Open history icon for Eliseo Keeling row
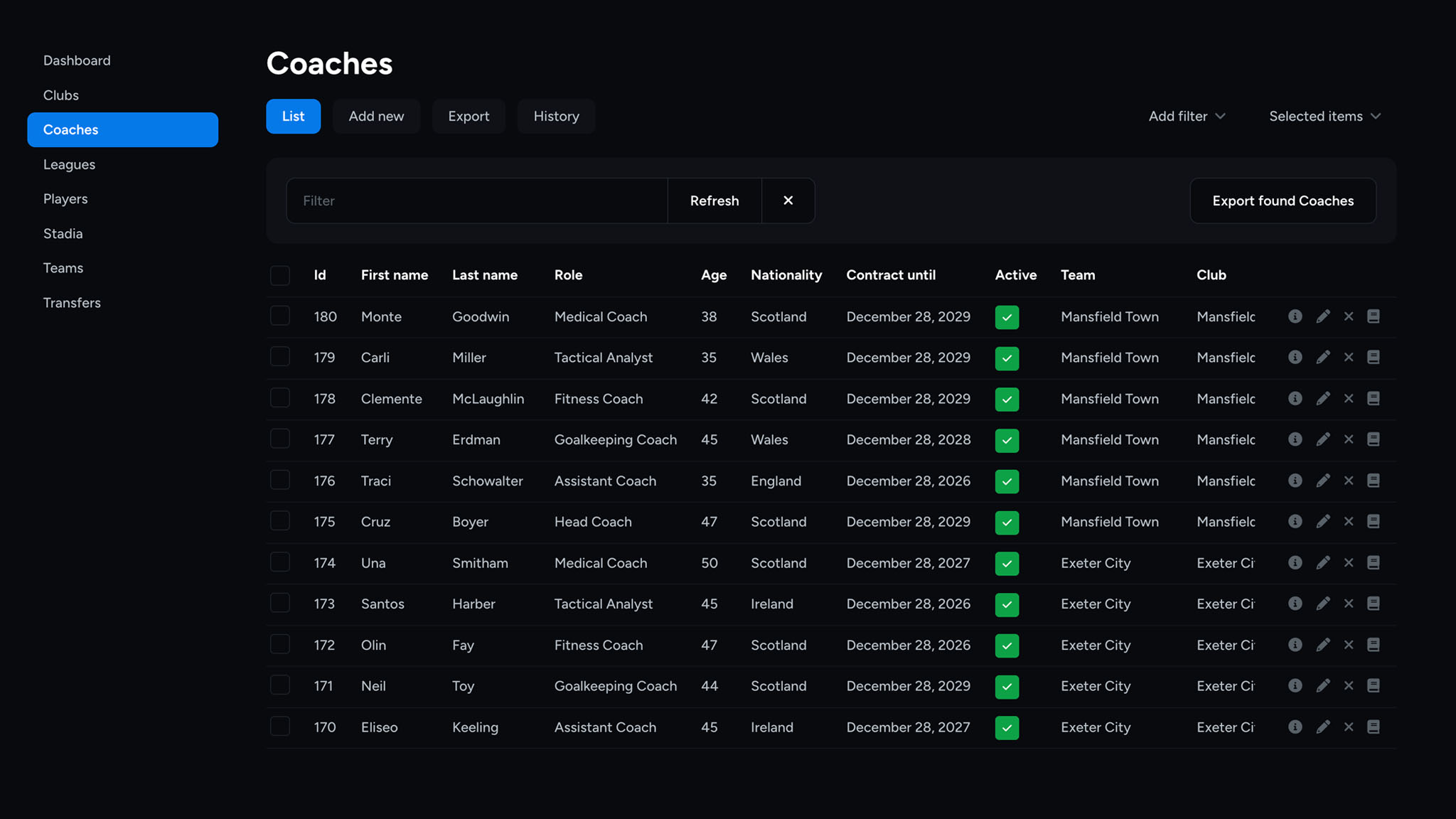This screenshot has height=819, width=1456. pos(1373,727)
